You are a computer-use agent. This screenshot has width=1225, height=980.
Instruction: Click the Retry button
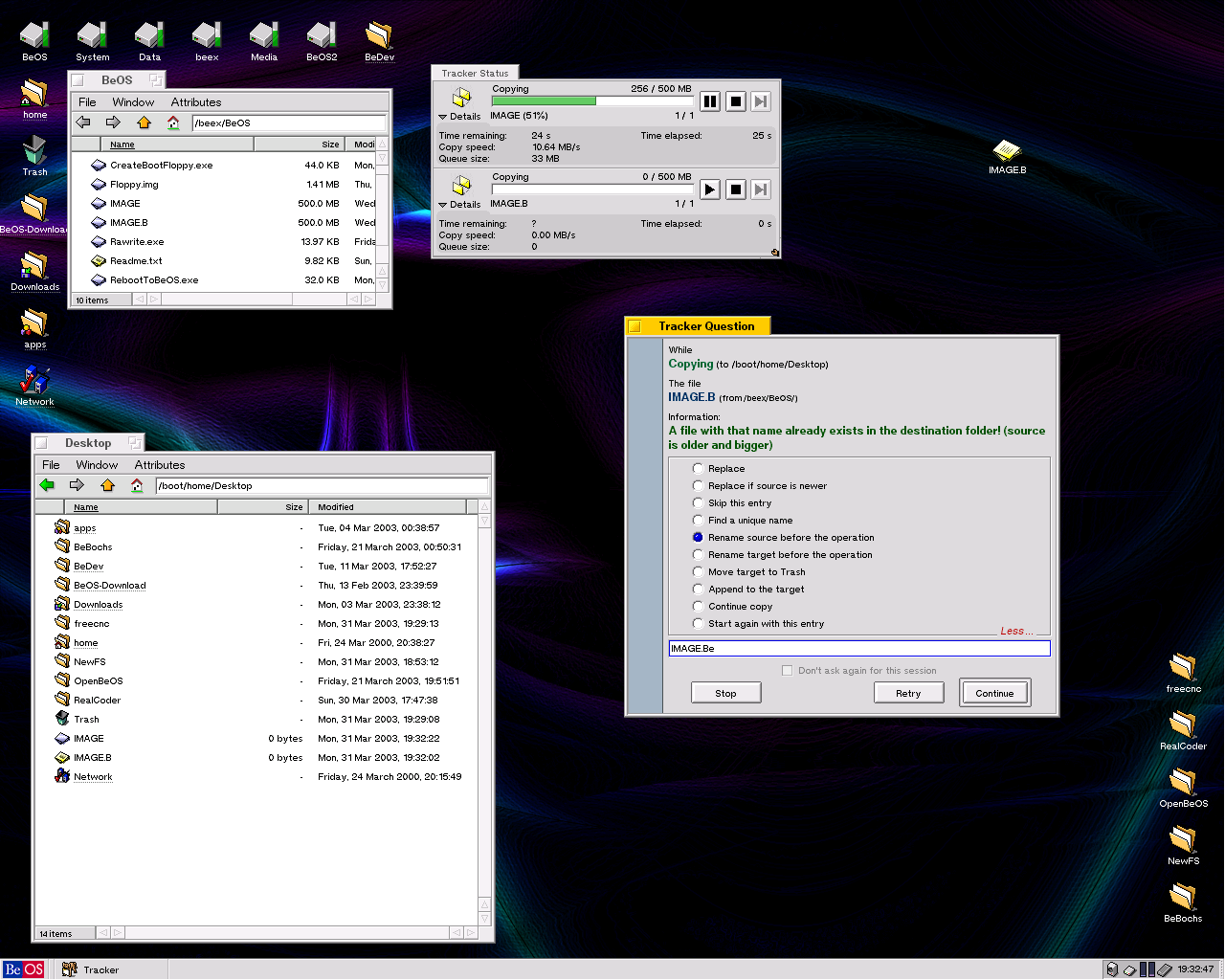click(908, 693)
